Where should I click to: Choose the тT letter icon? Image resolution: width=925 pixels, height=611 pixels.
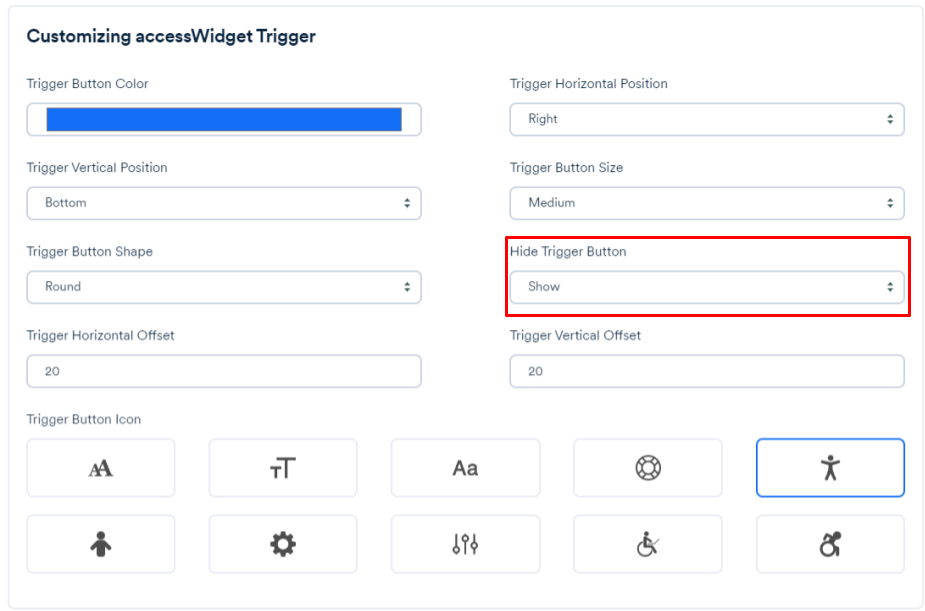point(283,467)
